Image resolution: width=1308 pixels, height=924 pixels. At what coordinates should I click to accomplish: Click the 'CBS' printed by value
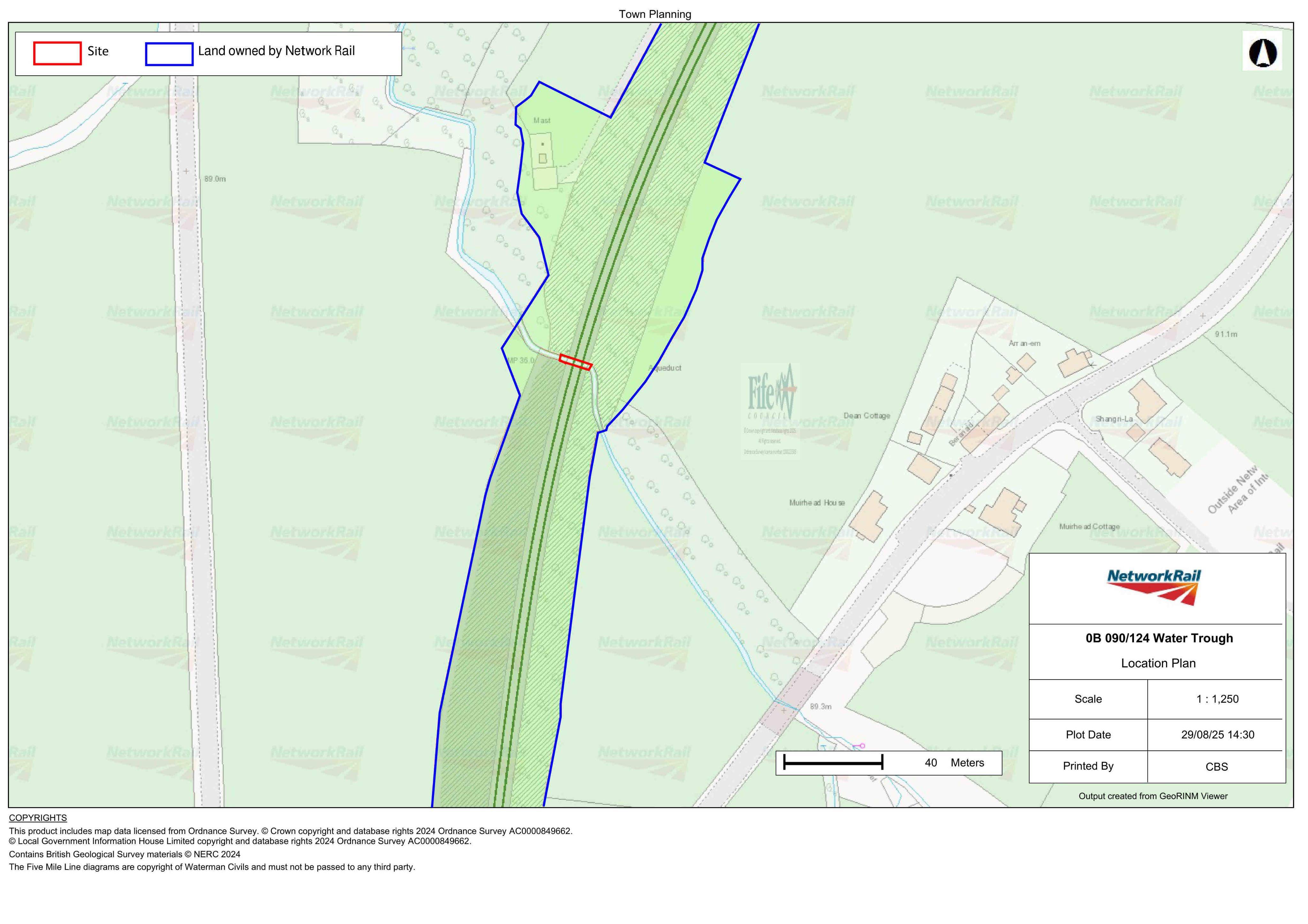tap(1216, 767)
